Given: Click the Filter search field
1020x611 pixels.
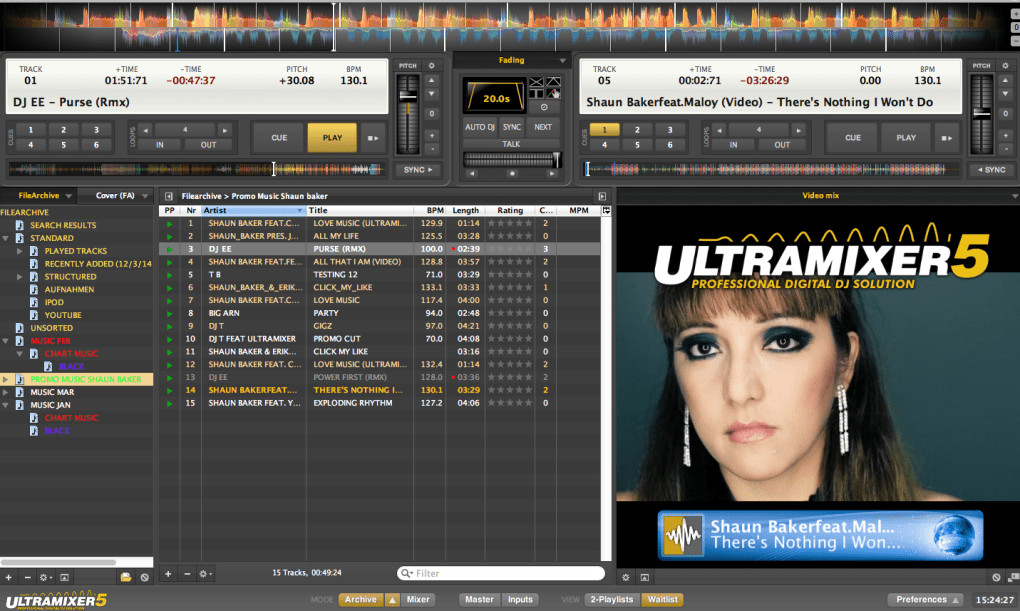Looking at the screenshot, I should click(x=501, y=573).
